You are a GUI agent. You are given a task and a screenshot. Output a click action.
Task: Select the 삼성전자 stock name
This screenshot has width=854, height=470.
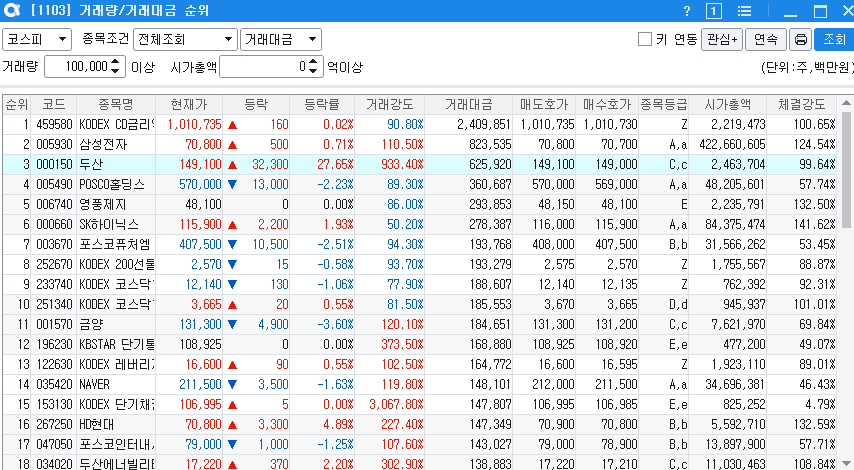point(103,144)
